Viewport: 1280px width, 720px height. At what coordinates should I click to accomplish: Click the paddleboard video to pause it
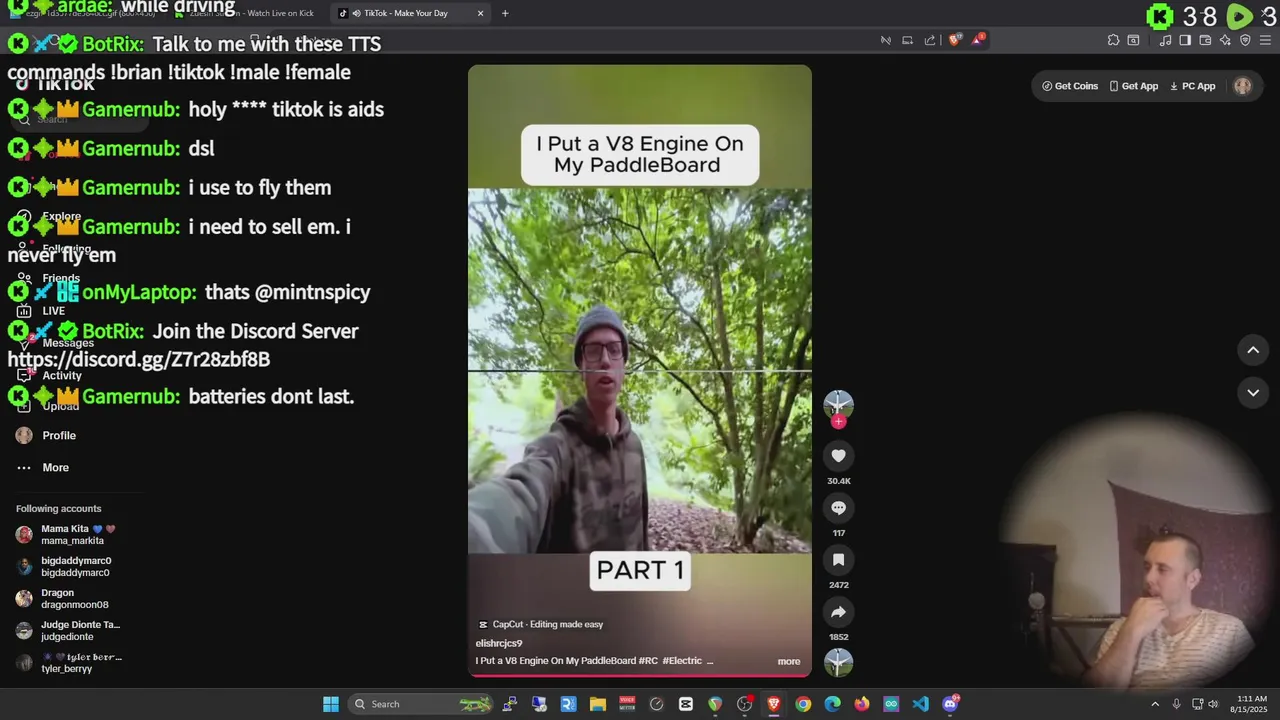click(x=640, y=370)
